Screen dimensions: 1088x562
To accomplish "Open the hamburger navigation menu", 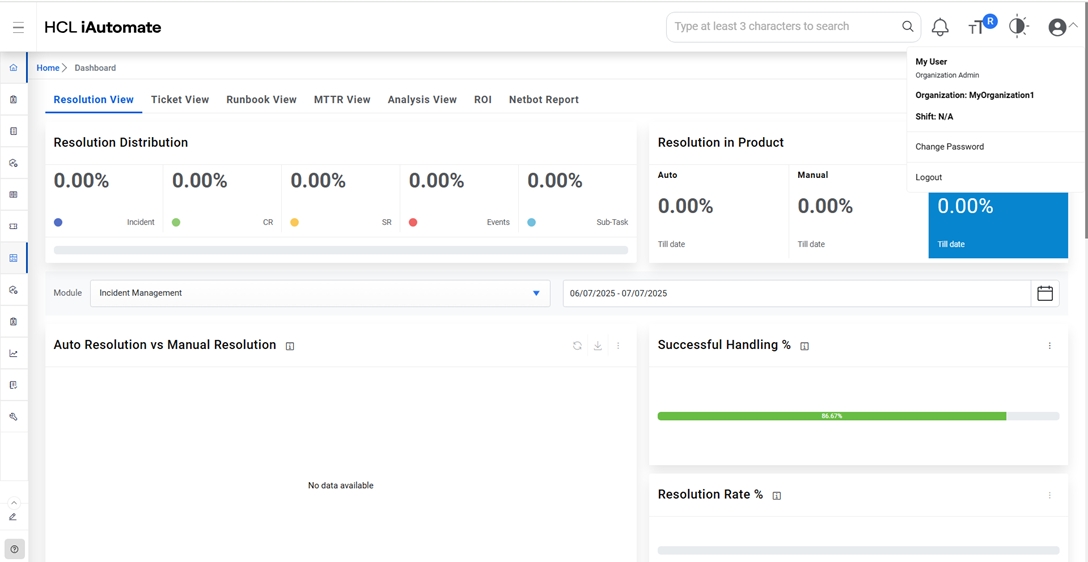I will 18,27.
